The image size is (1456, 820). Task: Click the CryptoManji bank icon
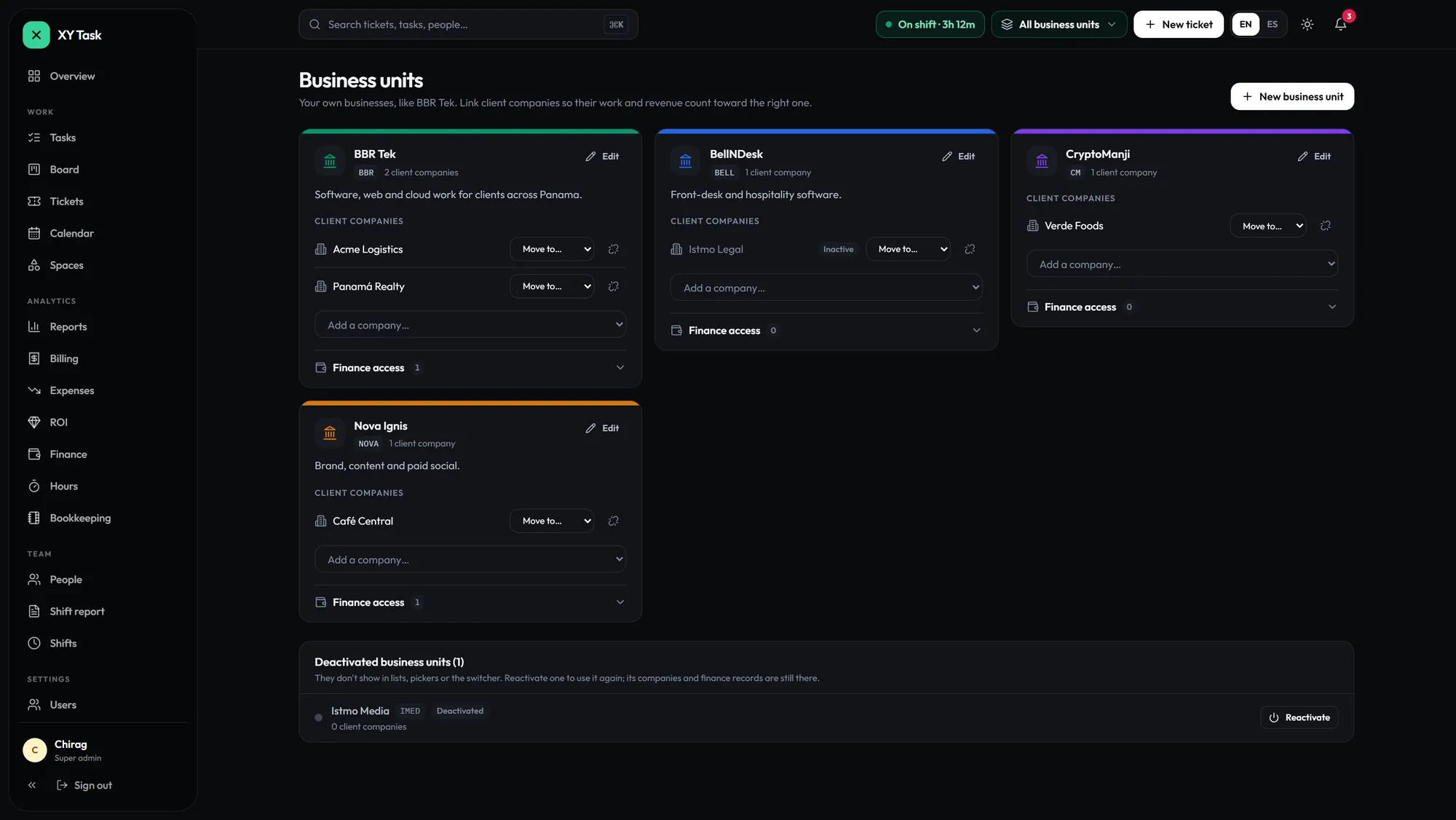coord(1042,161)
